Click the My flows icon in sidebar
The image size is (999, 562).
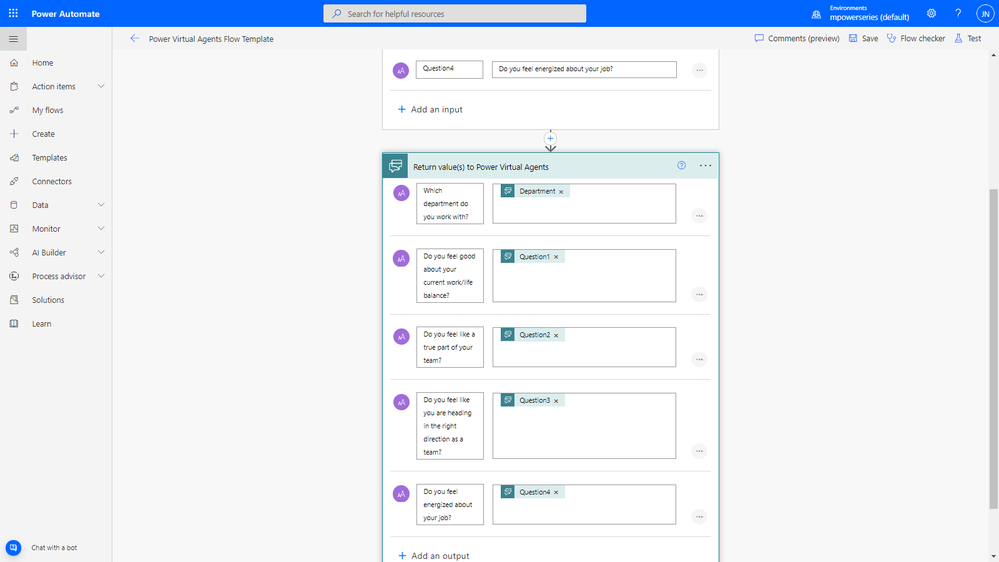(x=14, y=110)
